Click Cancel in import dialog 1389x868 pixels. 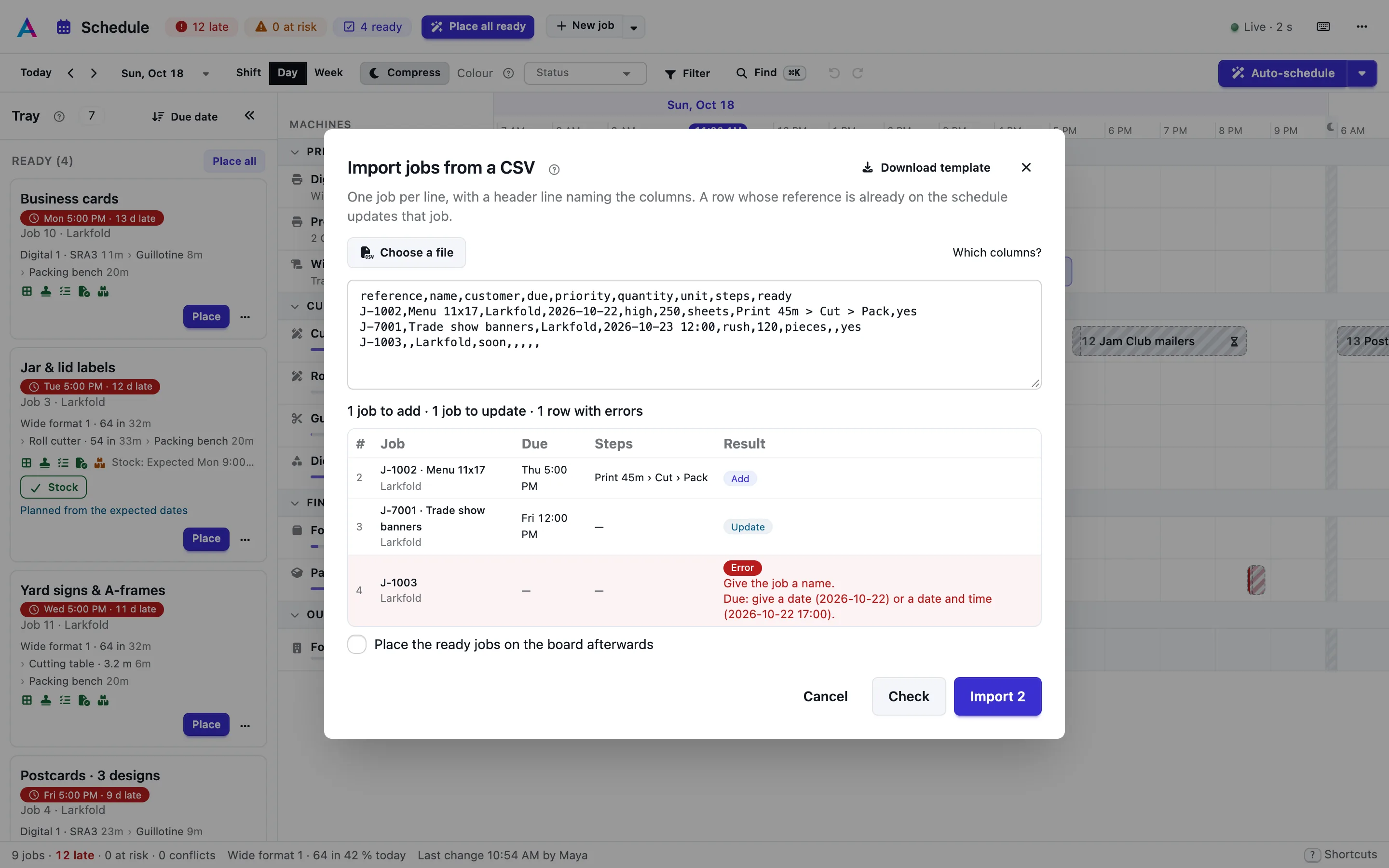[x=825, y=696]
